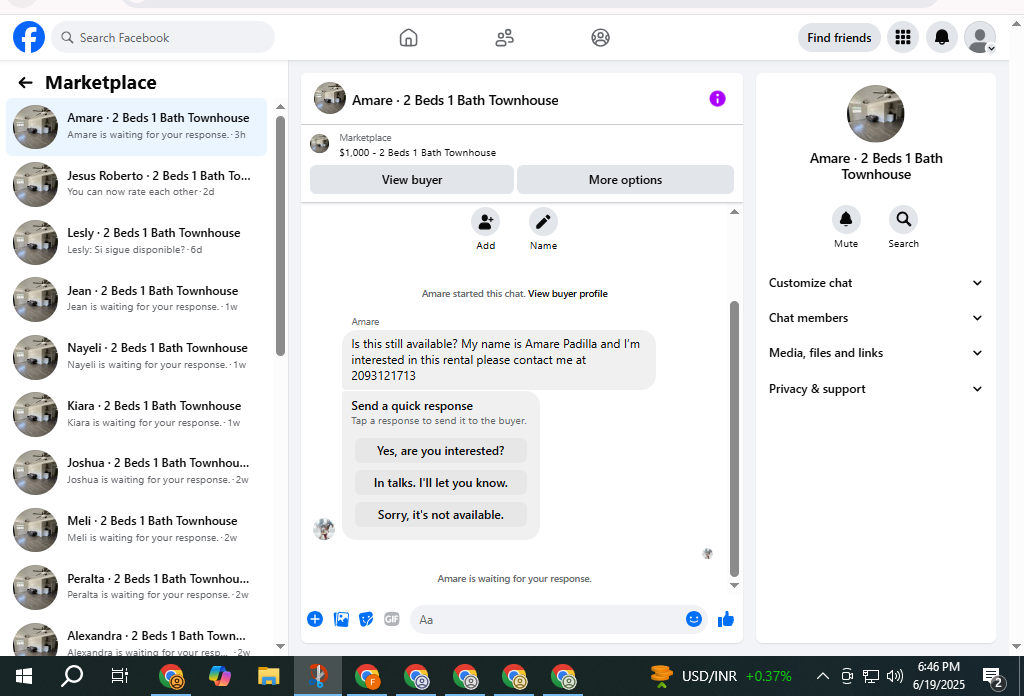Open File Explorer from taskbar

pyautogui.click(x=268, y=676)
